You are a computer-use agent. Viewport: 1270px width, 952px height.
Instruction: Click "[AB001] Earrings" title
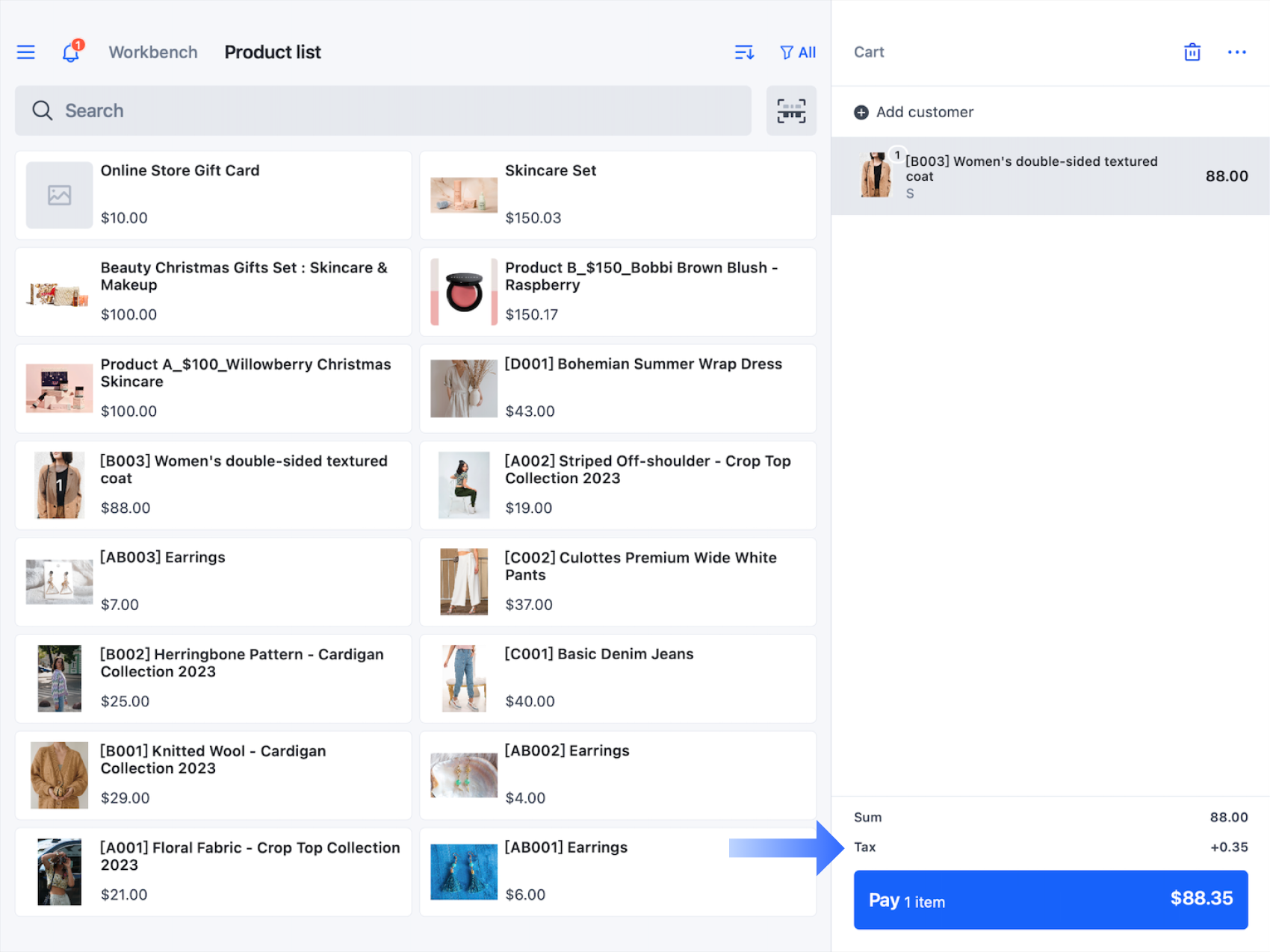(566, 847)
